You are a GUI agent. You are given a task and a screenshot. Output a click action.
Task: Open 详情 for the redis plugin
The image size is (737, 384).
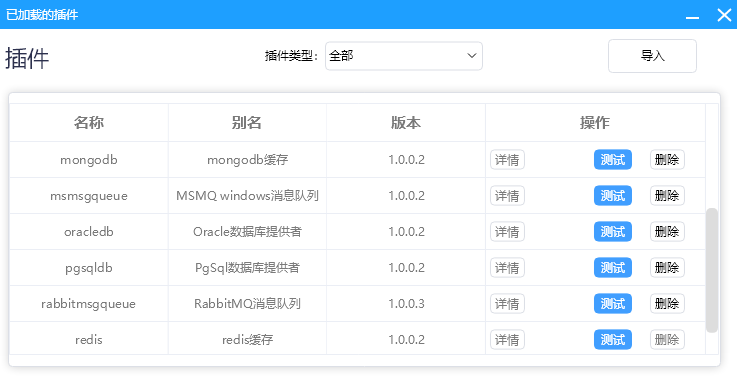[507, 339]
